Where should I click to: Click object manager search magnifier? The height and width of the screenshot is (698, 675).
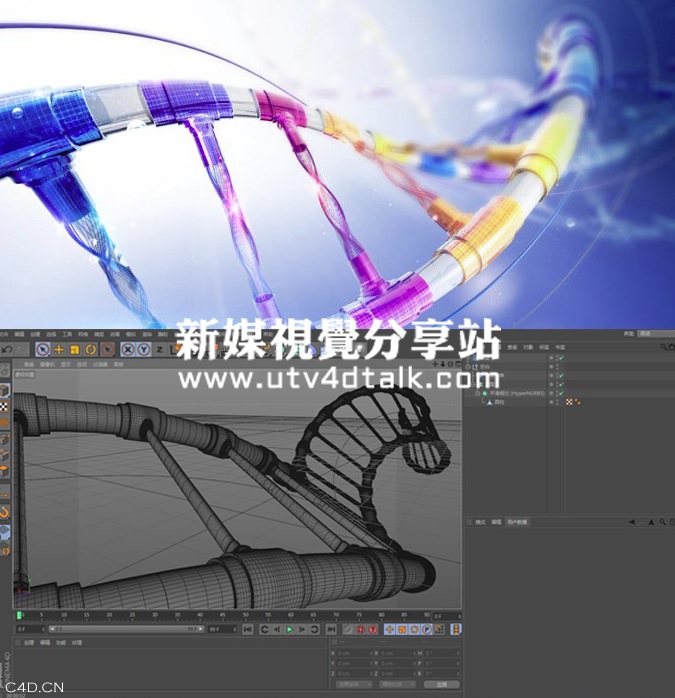pos(664,347)
